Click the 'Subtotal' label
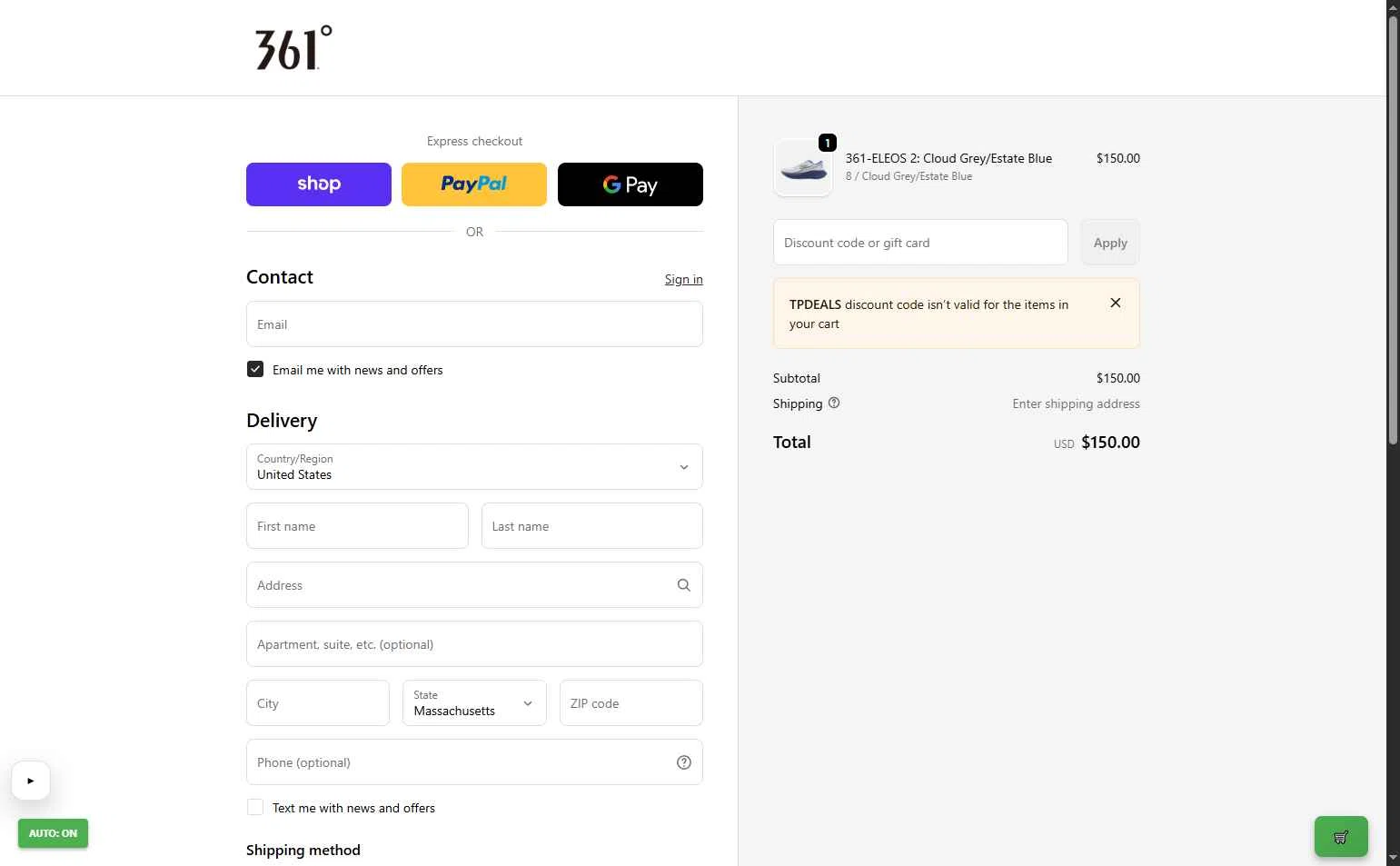1400x866 pixels. 797,378
